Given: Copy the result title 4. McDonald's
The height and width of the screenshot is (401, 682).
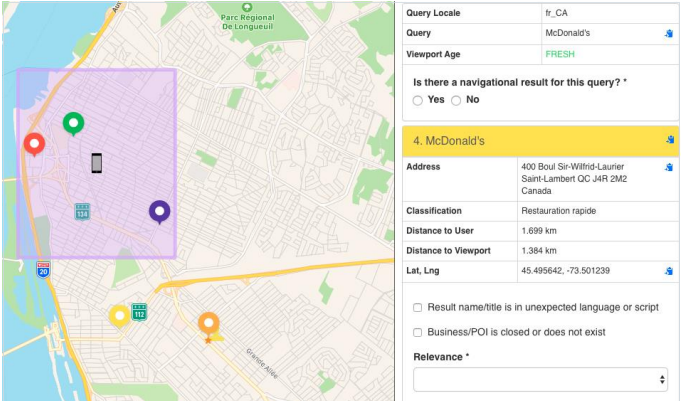Looking at the screenshot, I should (x=670, y=140).
